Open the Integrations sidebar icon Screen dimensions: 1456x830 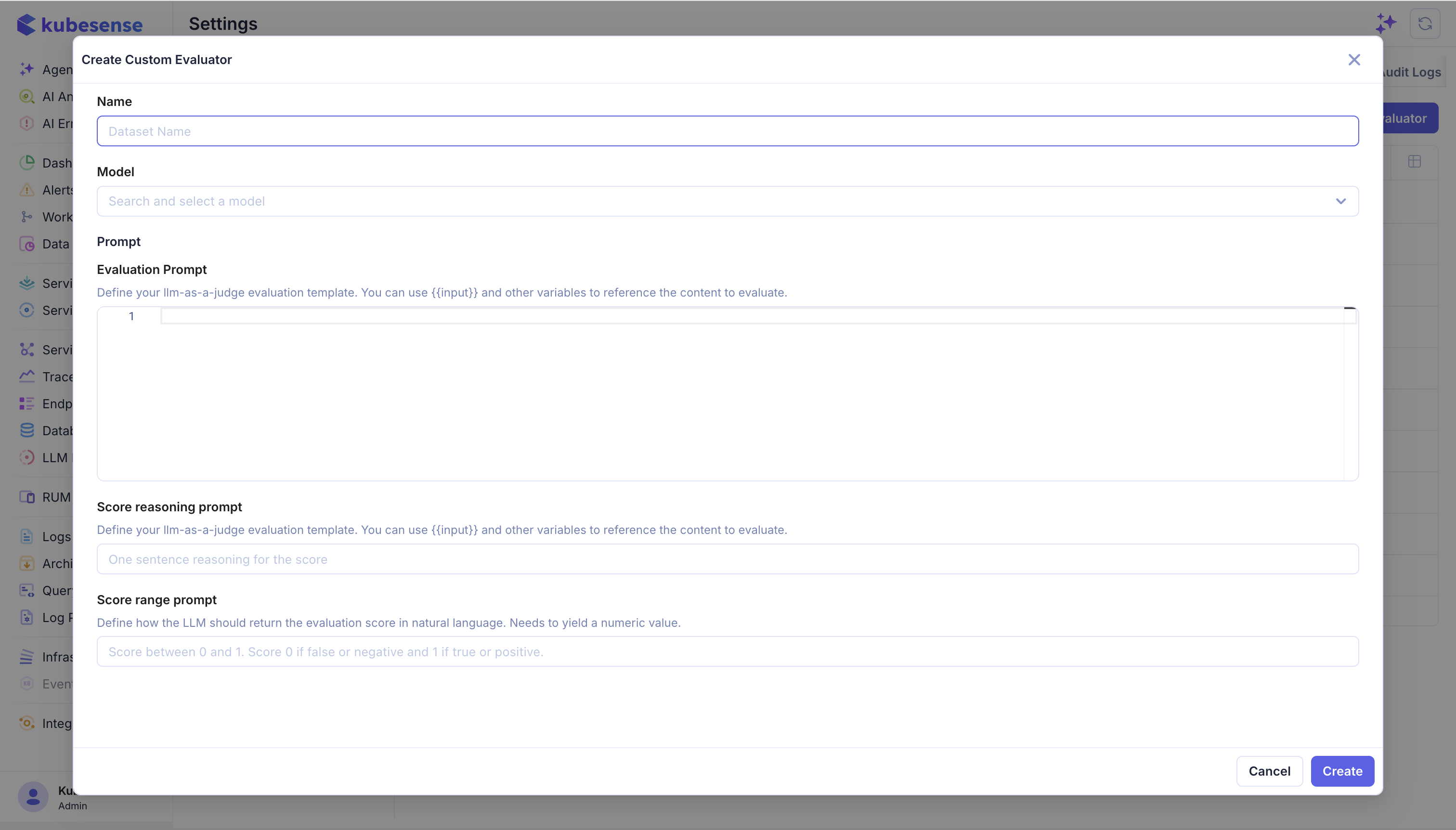point(26,723)
